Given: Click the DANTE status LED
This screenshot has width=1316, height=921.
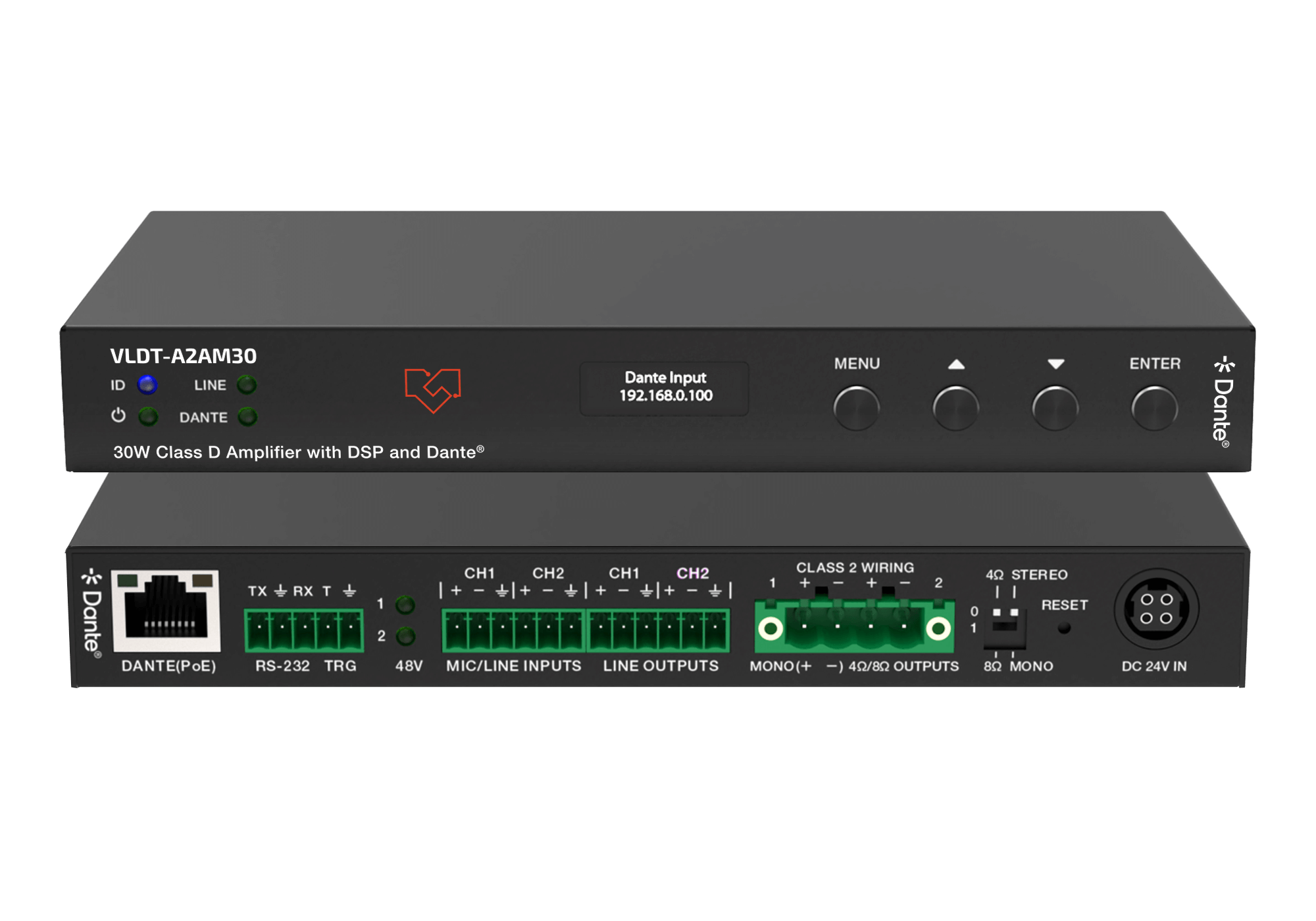Looking at the screenshot, I should pos(247,416).
